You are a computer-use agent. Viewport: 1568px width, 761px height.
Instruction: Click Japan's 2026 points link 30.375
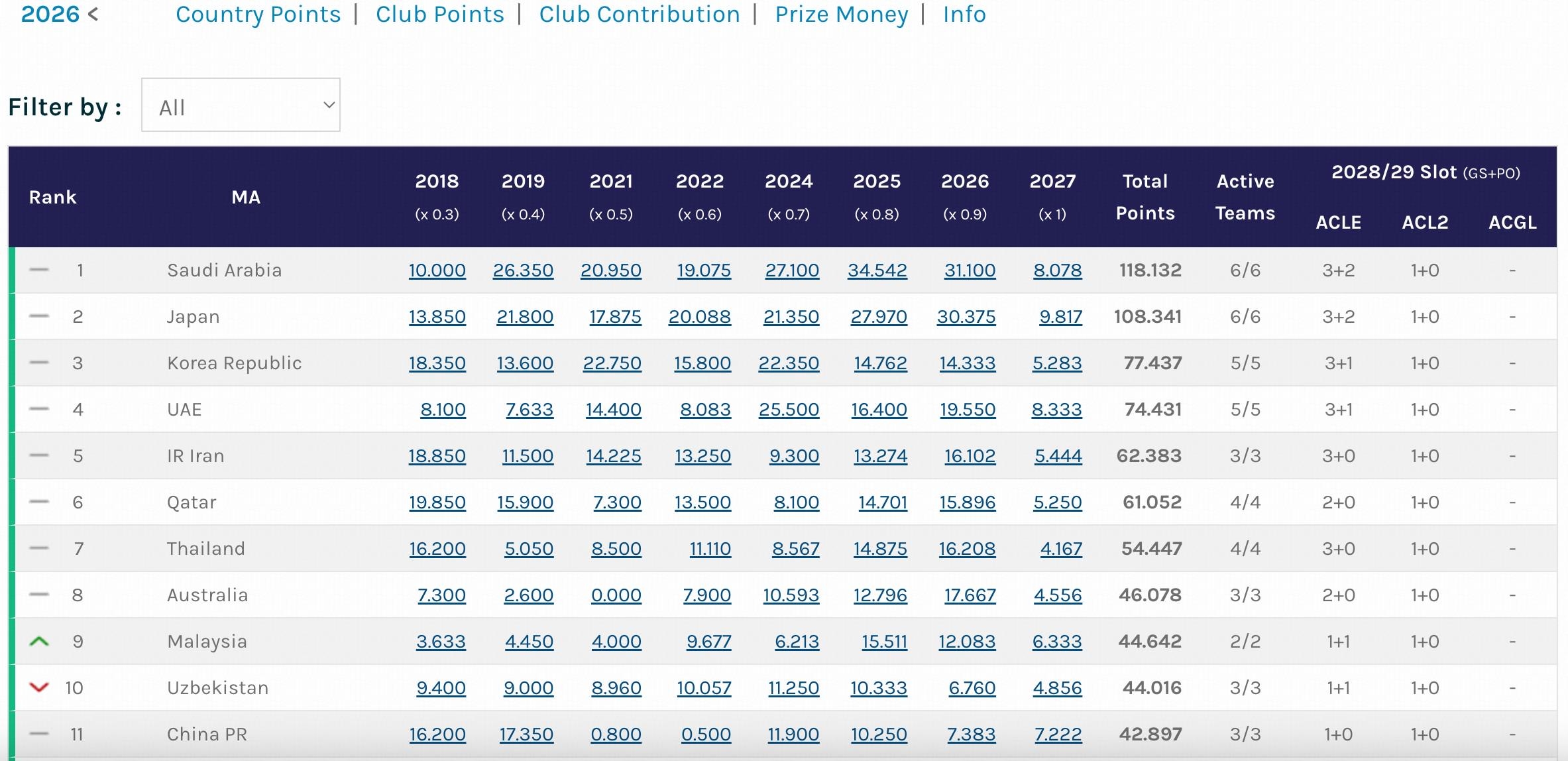[x=966, y=317]
